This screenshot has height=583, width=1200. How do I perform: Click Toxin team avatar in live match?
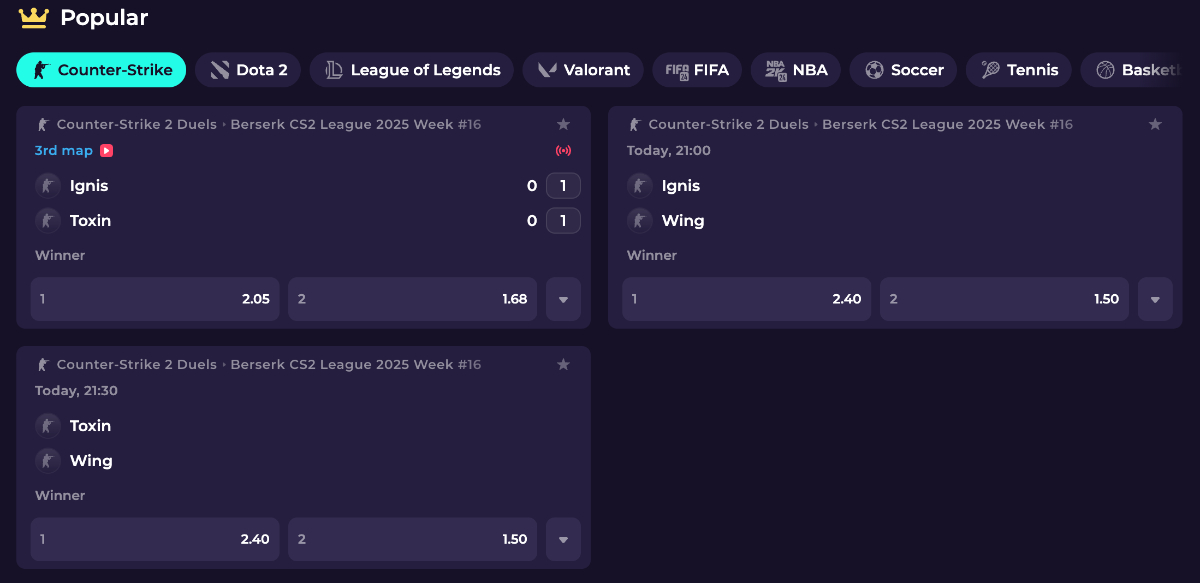click(x=48, y=220)
